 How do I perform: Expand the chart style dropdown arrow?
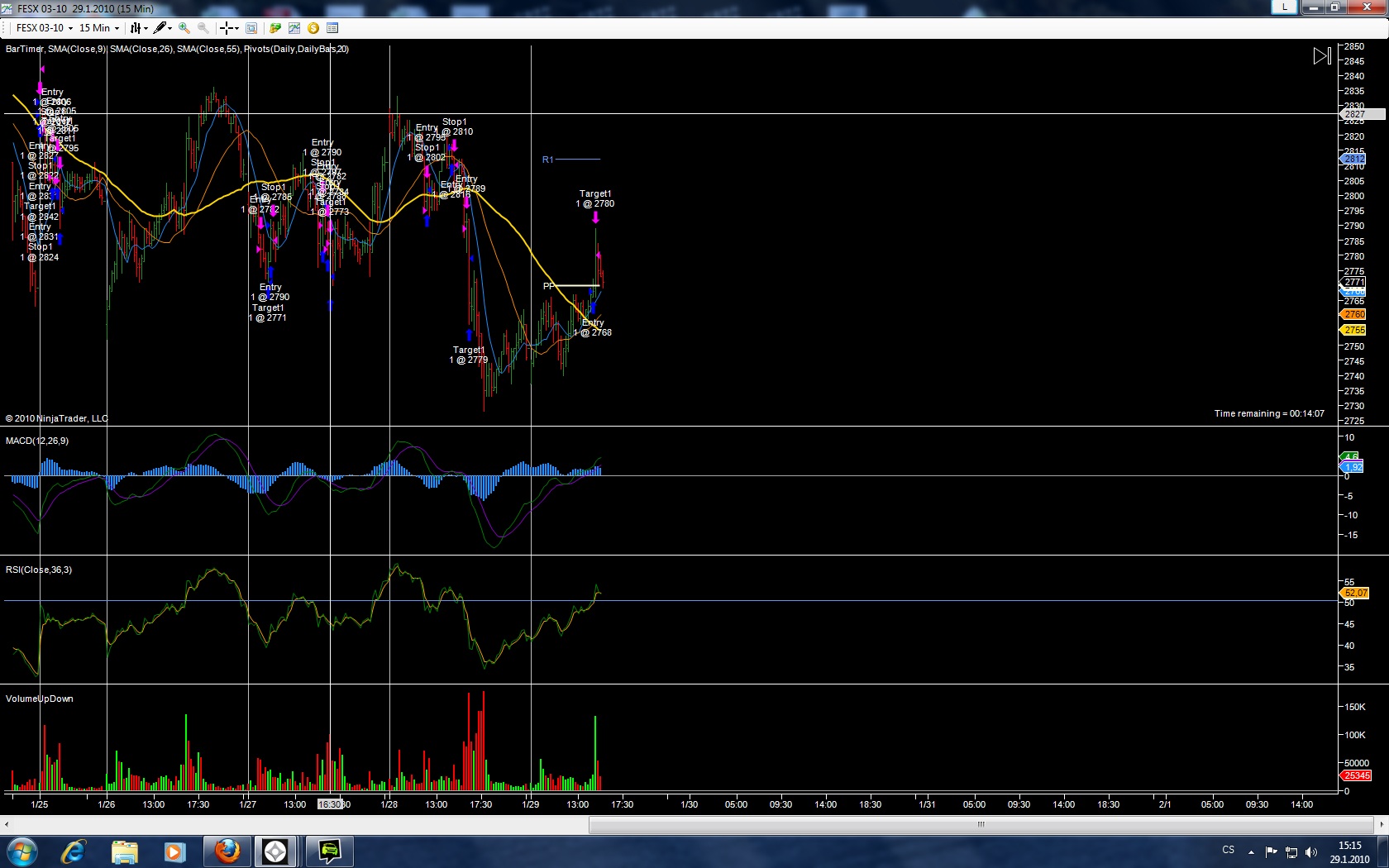[146, 28]
